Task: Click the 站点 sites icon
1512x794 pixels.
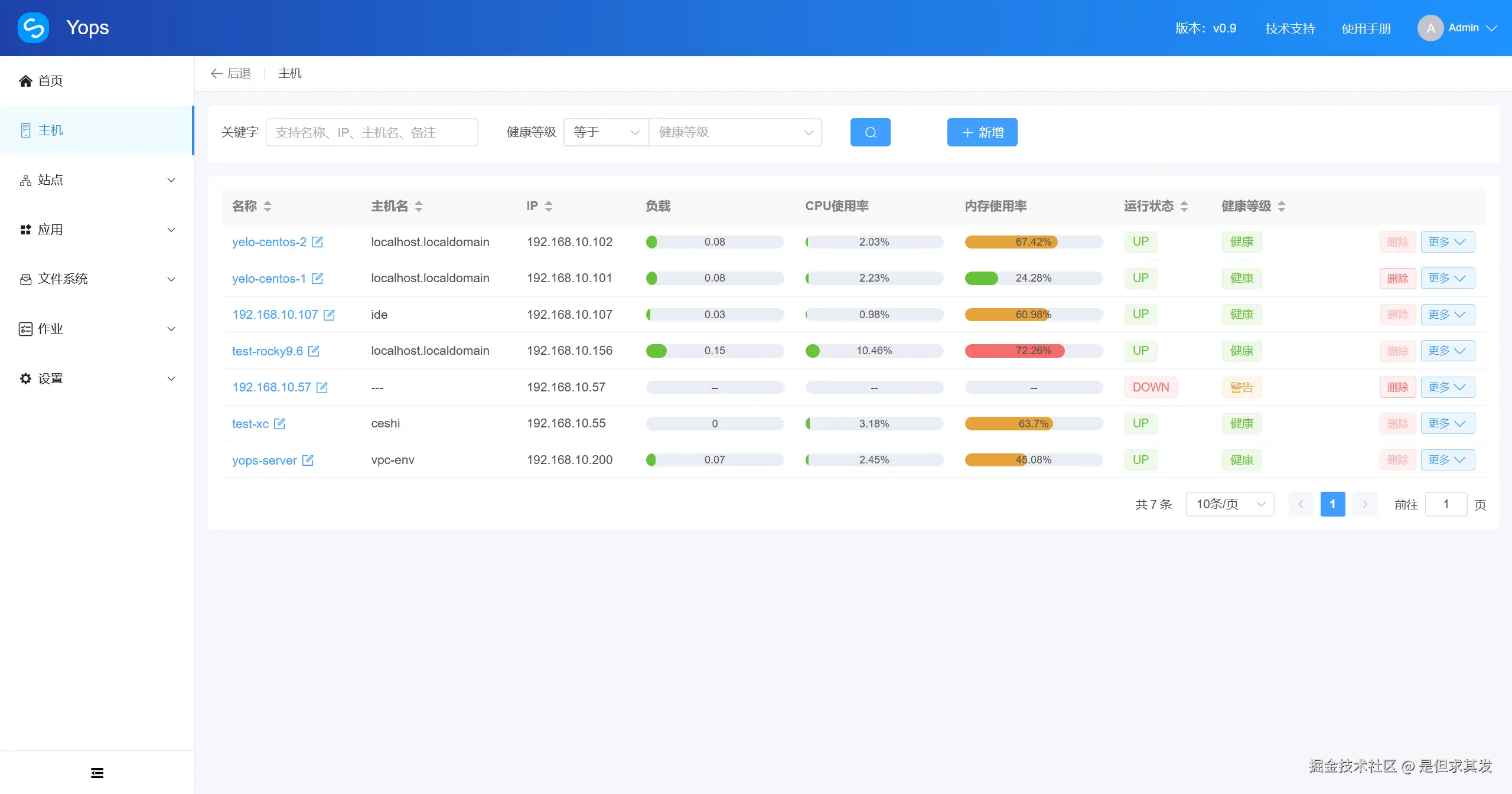Action: pos(25,179)
